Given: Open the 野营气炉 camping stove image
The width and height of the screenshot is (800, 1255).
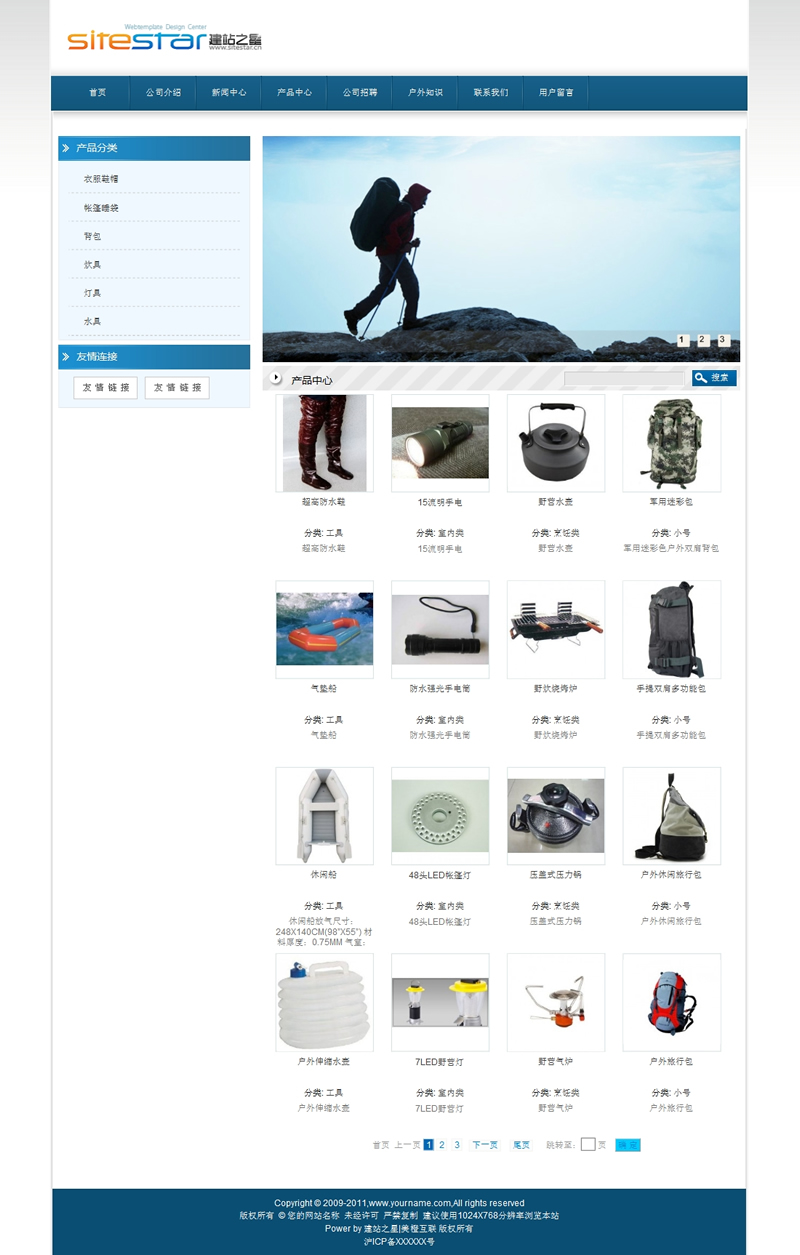Looking at the screenshot, I should click(555, 1002).
